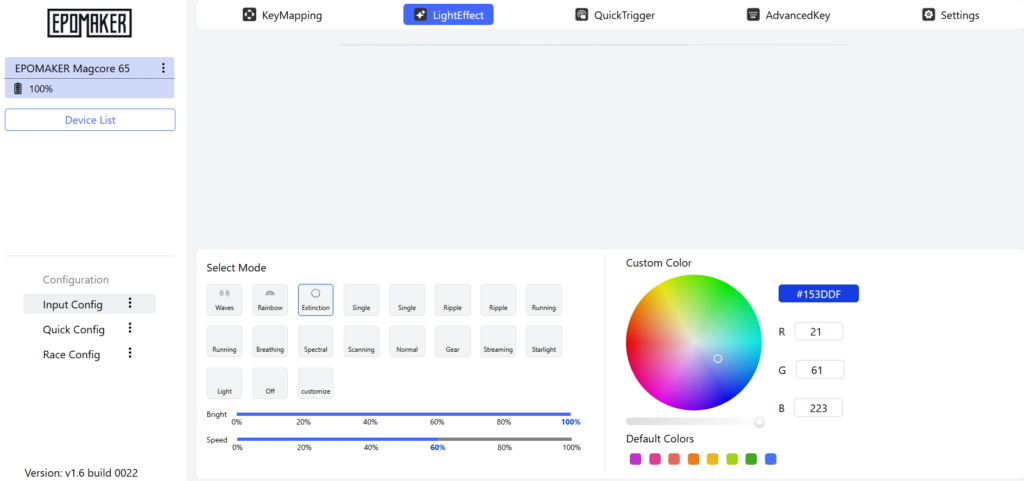The image size is (1024, 481).
Task: Select the Extinction mode tile
Action: tap(315, 300)
